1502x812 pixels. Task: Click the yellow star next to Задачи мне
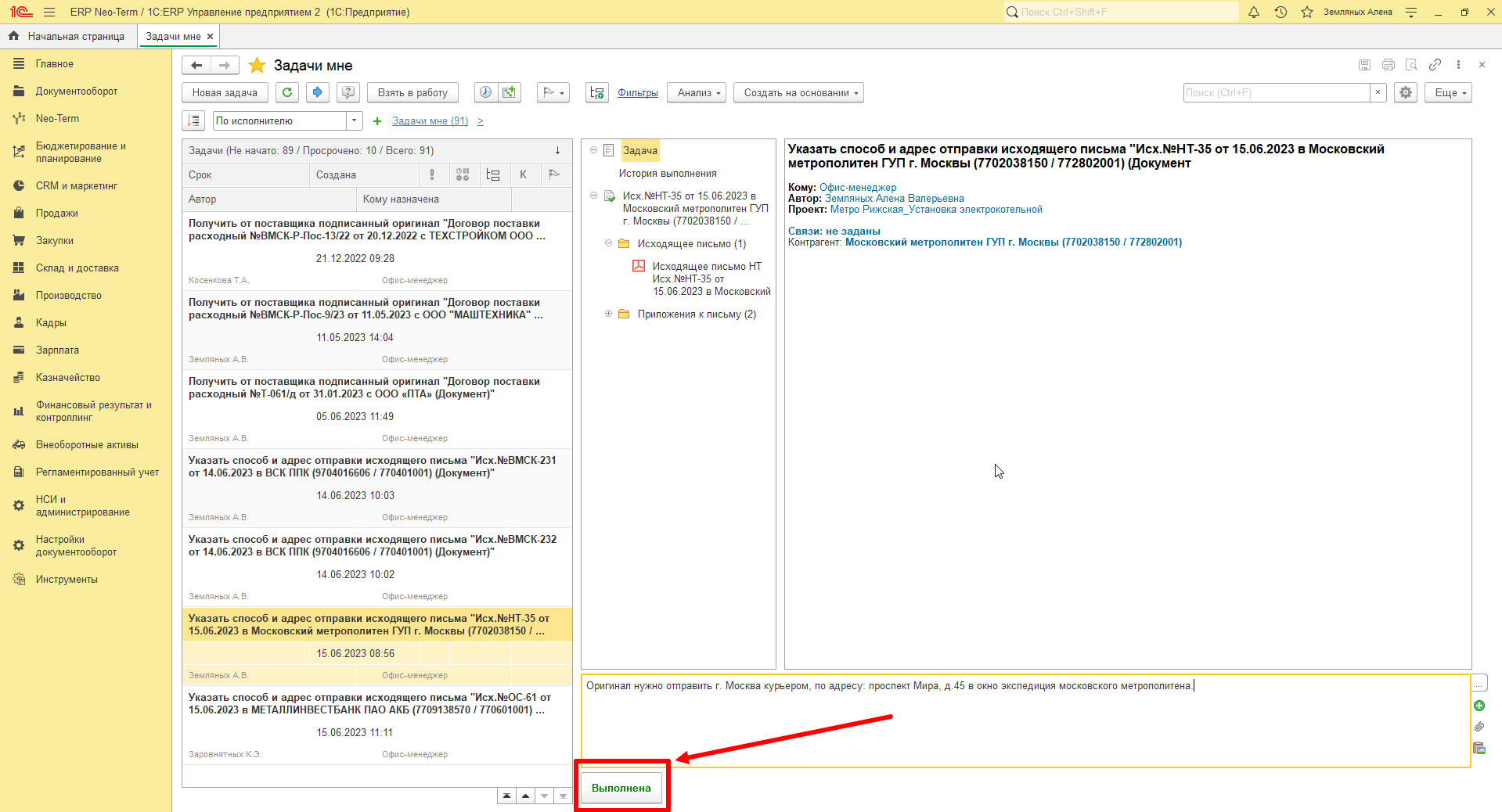tap(257, 65)
